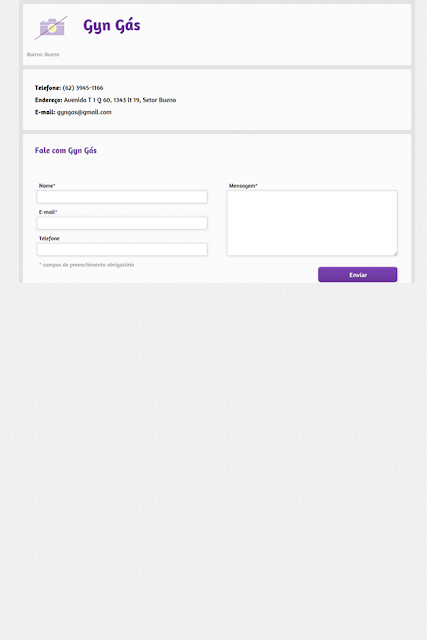Click the crossed-out camera placeholder image

pyautogui.click(x=51, y=28)
